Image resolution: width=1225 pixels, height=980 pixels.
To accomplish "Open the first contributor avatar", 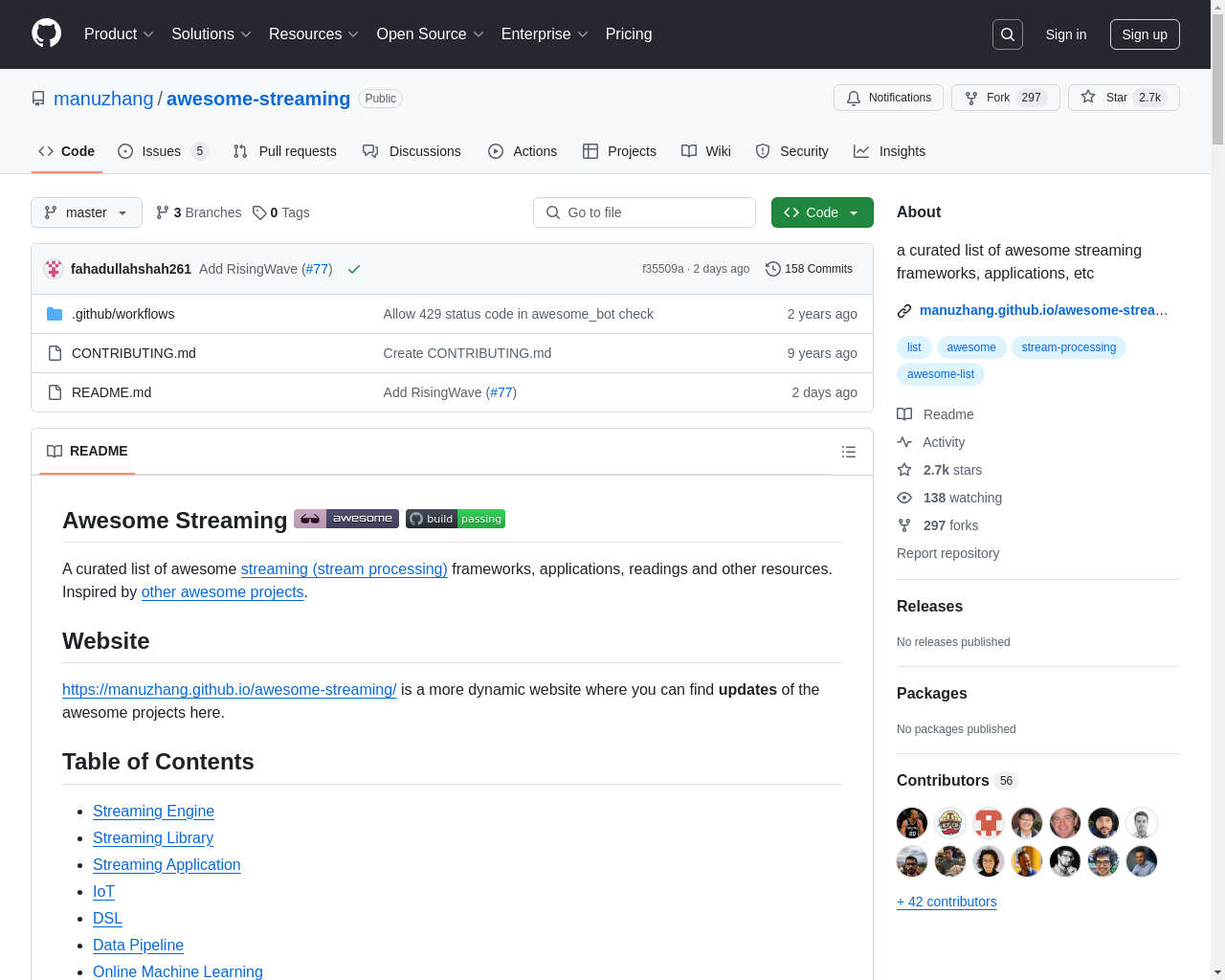I will coord(912,823).
